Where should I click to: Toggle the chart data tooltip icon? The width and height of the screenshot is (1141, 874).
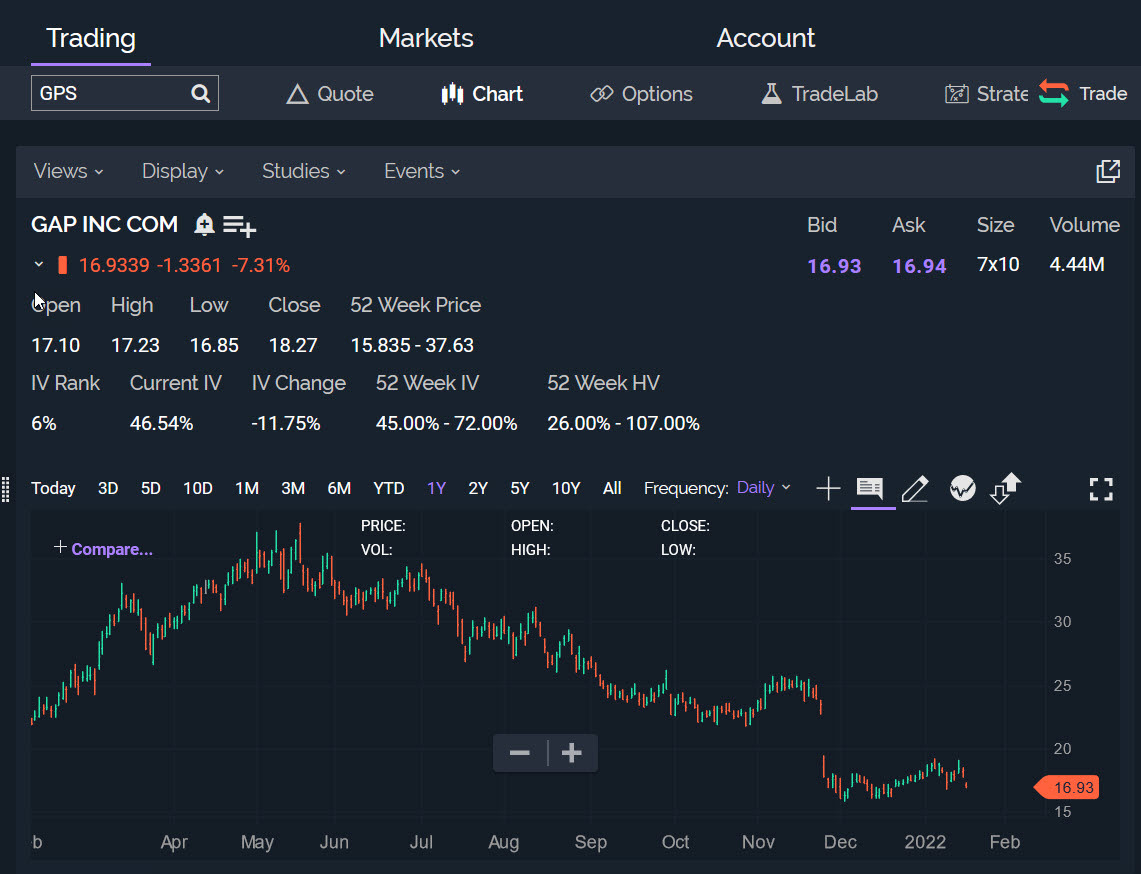(x=870, y=488)
